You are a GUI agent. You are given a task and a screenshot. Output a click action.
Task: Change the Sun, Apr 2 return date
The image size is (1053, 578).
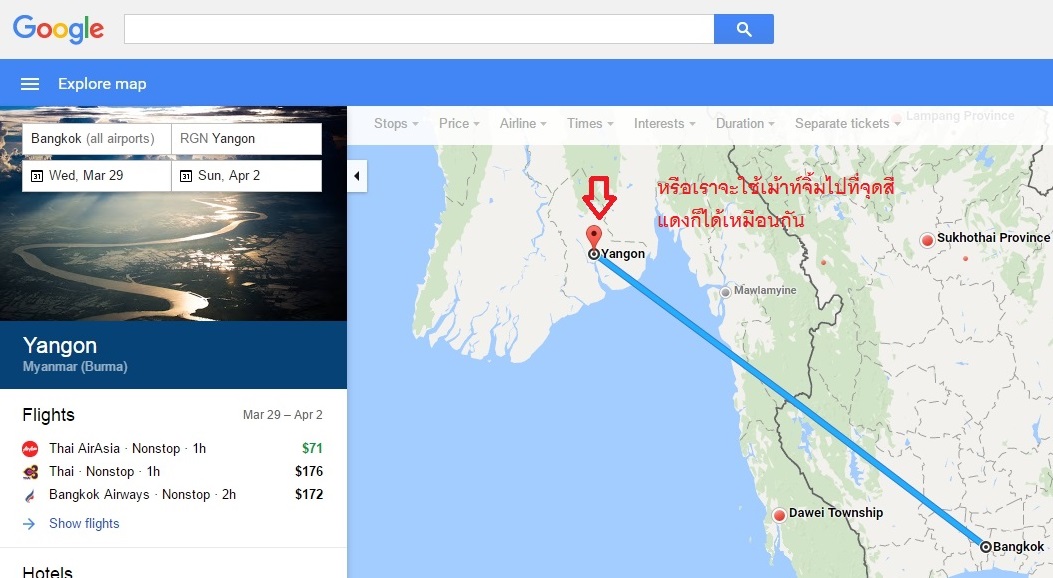tap(246, 176)
